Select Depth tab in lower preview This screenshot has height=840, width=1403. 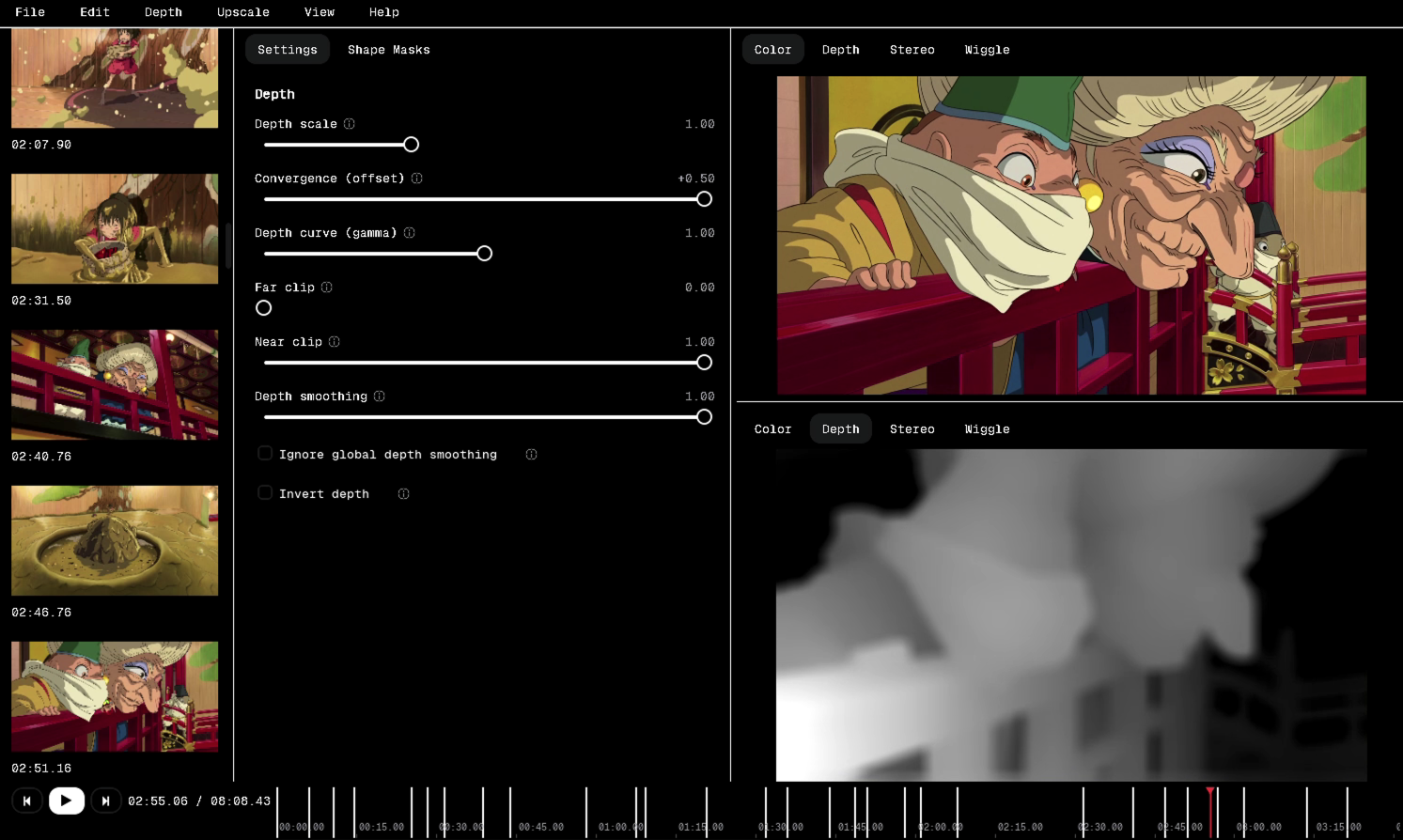pyautogui.click(x=841, y=429)
